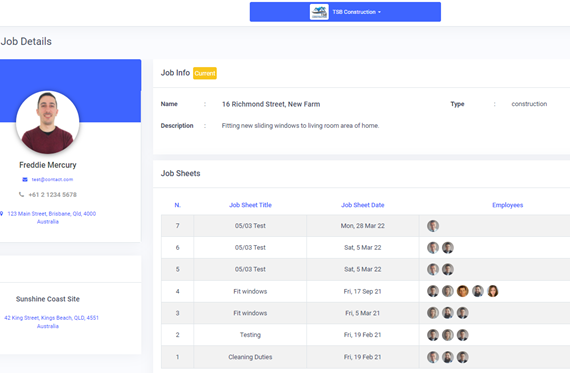Viewport: 570px width, 373px height.
Task: Click the fifth avatar in the Fri, 17 Sep 21 row
Action: (x=493, y=291)
